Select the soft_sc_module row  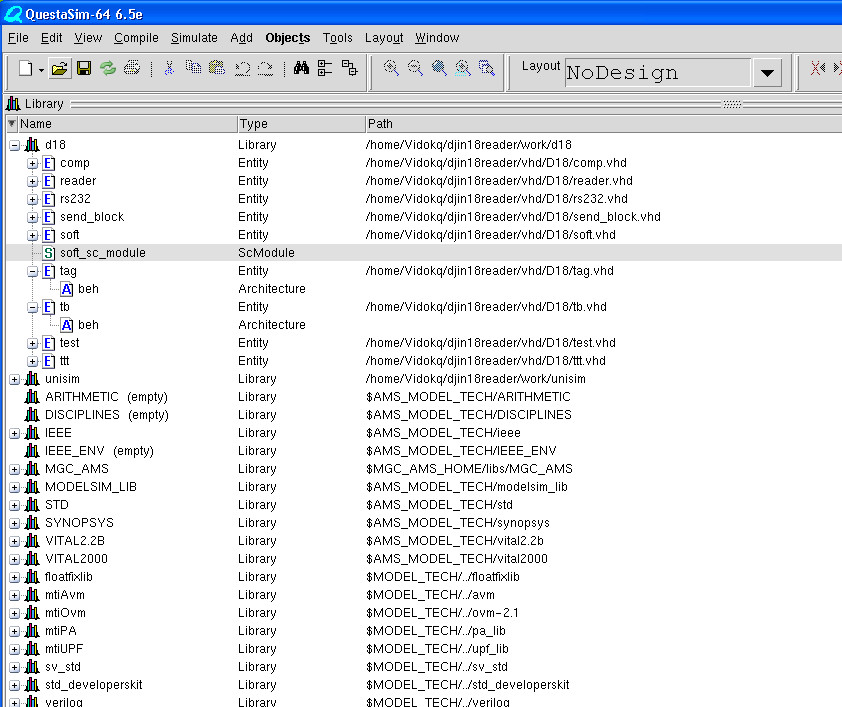(x=424, y=253)
